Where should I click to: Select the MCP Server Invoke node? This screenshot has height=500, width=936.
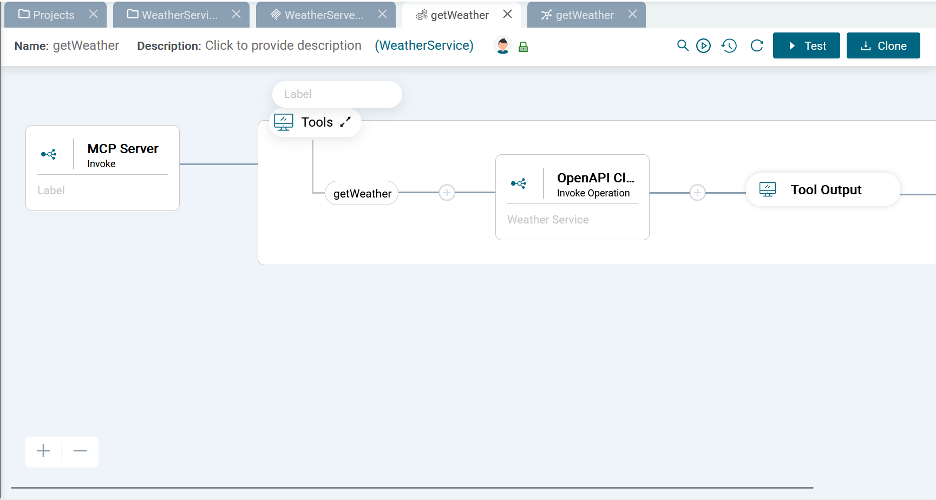tap(102, 155)
